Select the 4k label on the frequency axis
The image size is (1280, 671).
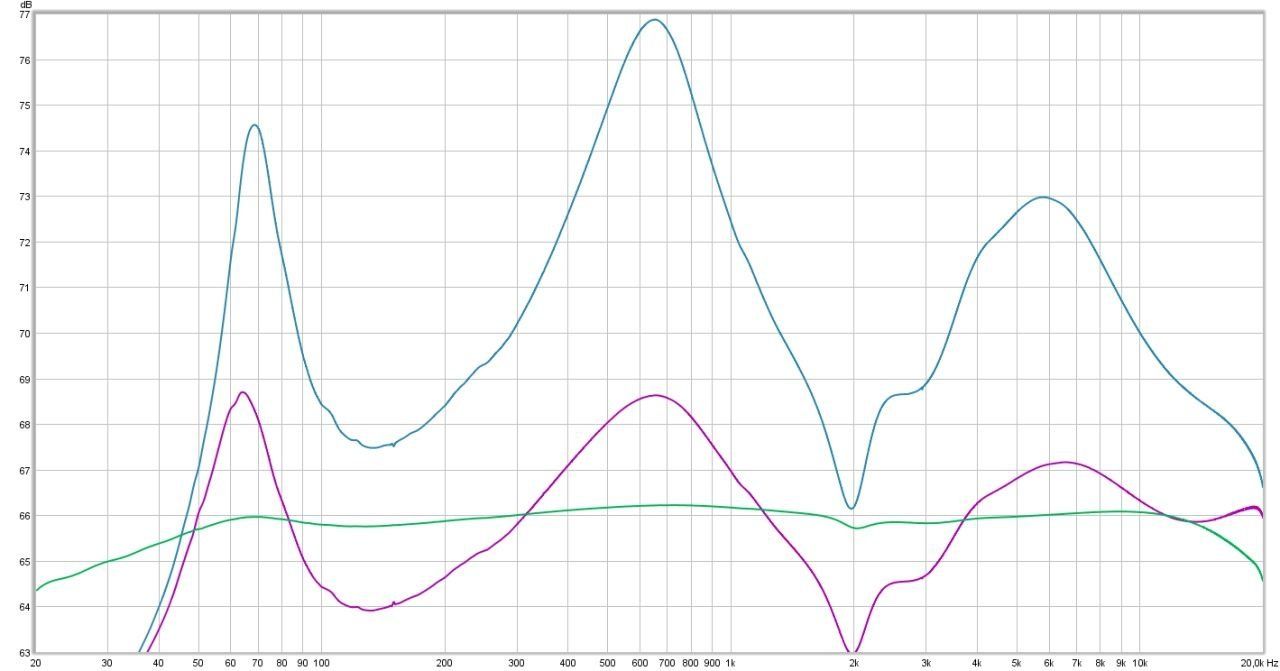[x=977, y=663]
